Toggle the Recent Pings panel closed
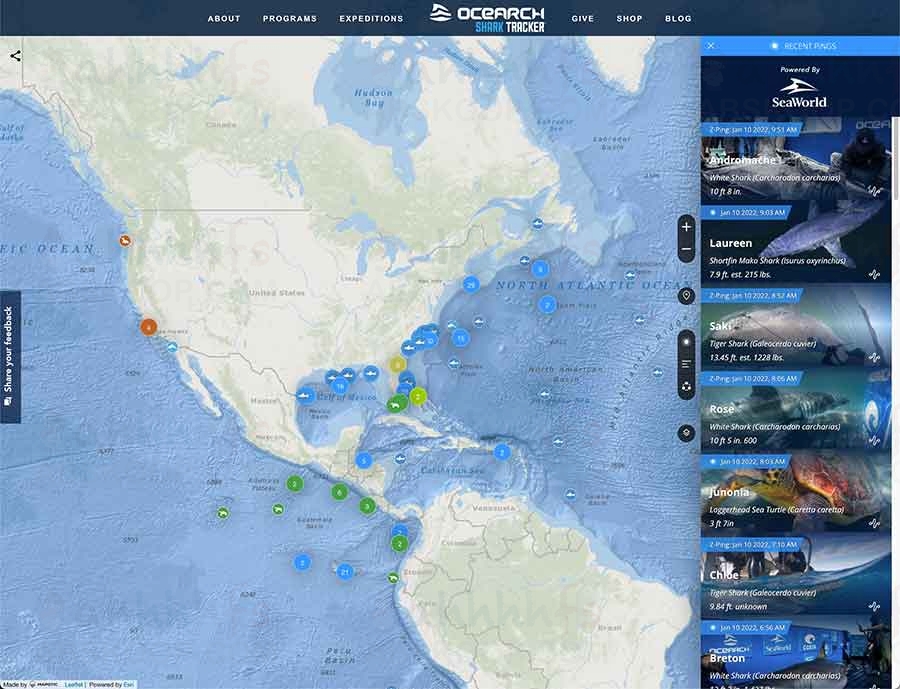 pos(710,45)
